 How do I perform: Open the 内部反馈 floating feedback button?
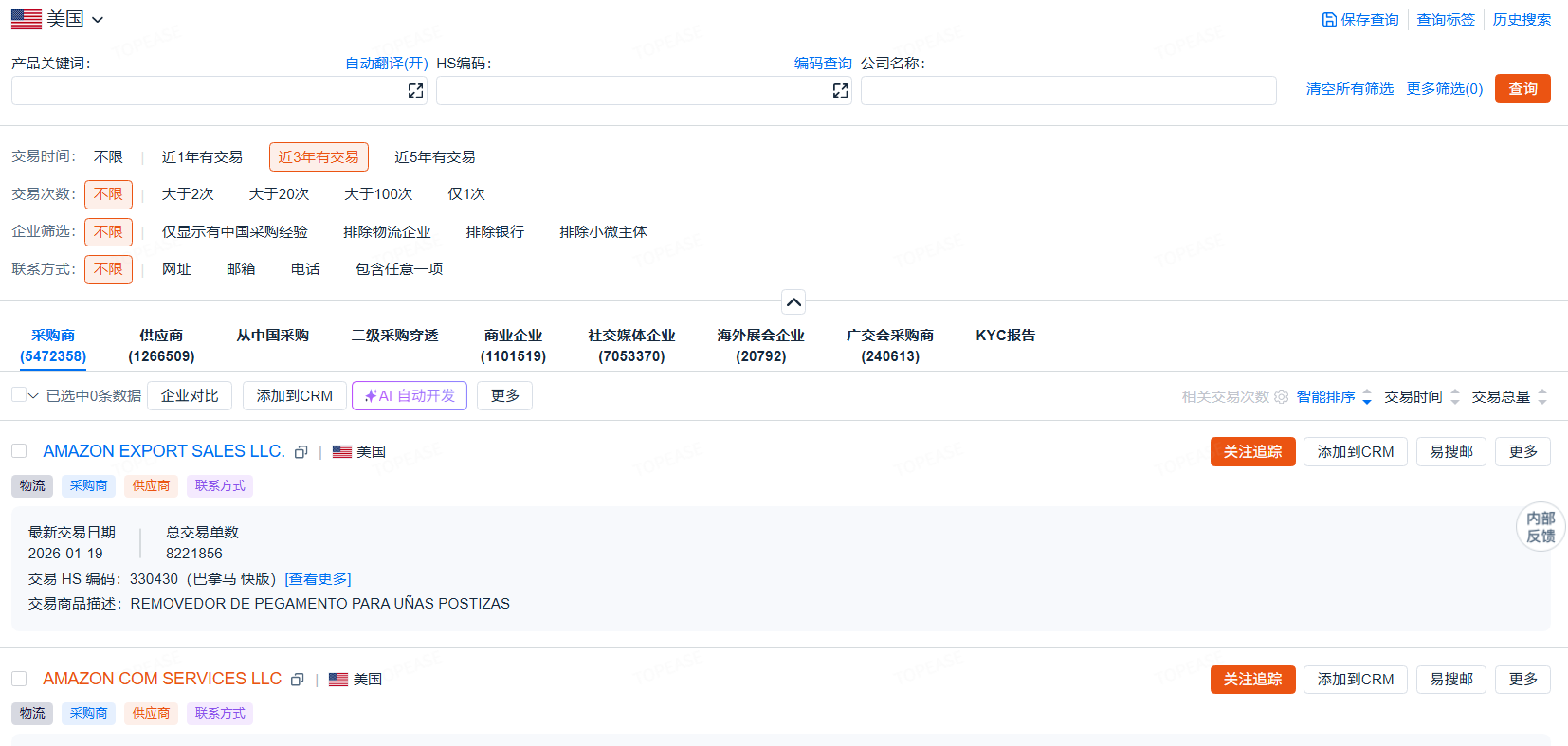tap(1541, 527)
